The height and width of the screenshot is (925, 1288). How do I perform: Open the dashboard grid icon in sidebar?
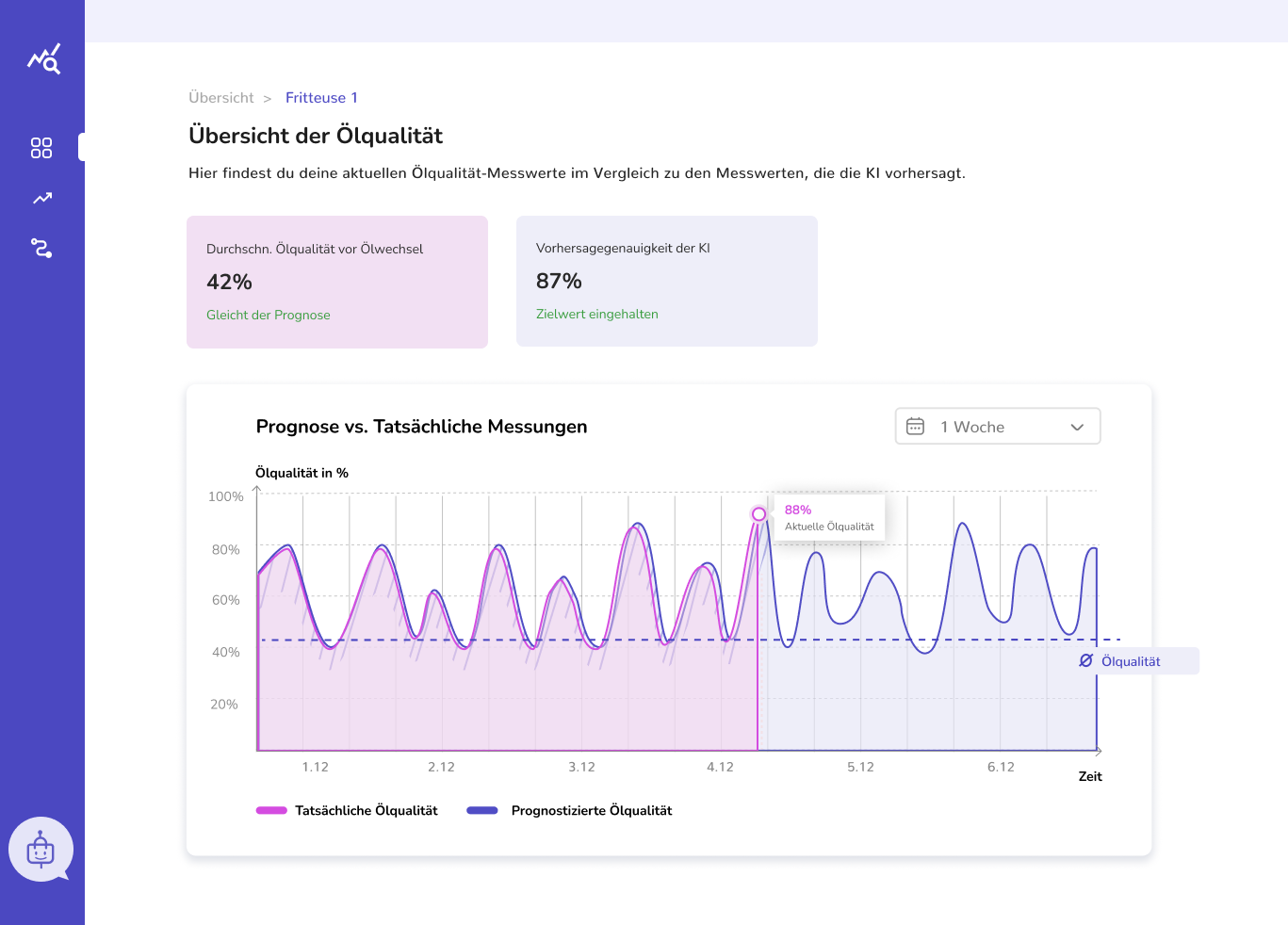(41, 148)
